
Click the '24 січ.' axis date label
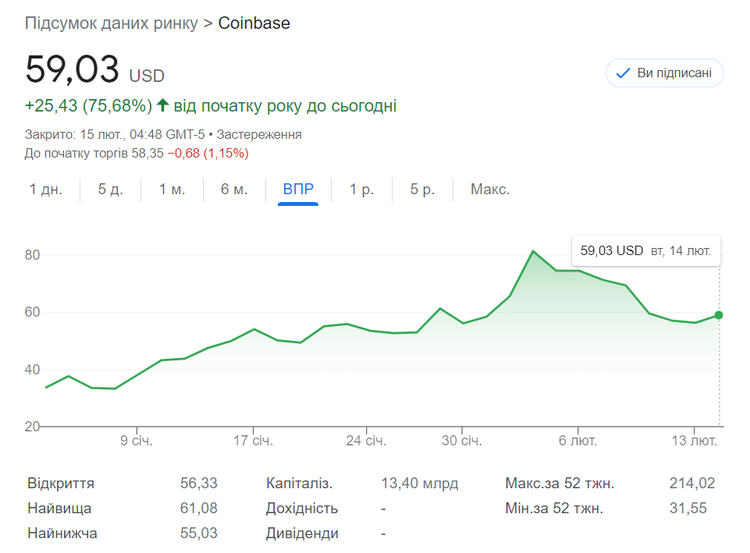(x=366, y=441)
